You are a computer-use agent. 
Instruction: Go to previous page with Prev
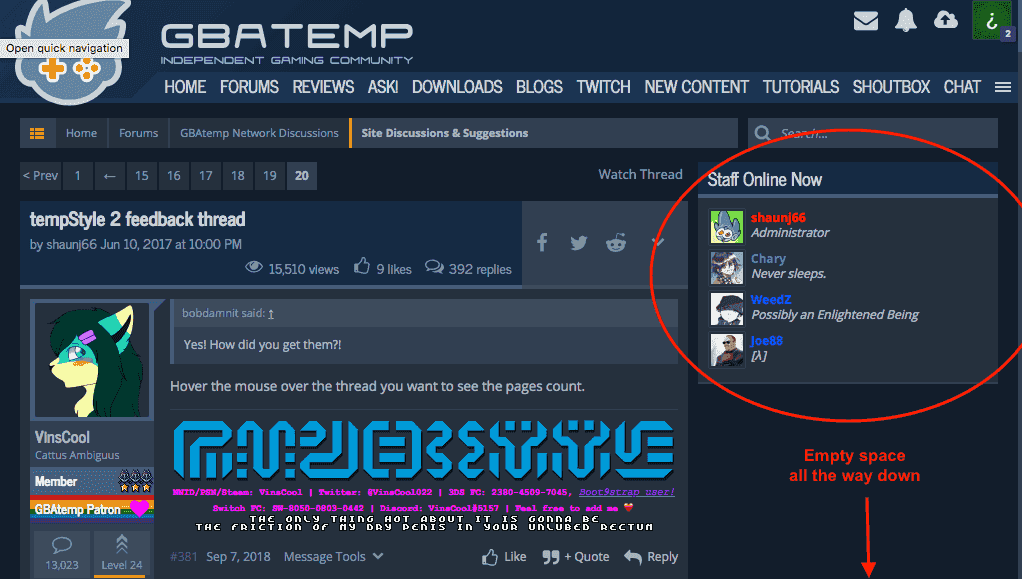[40, 176]
